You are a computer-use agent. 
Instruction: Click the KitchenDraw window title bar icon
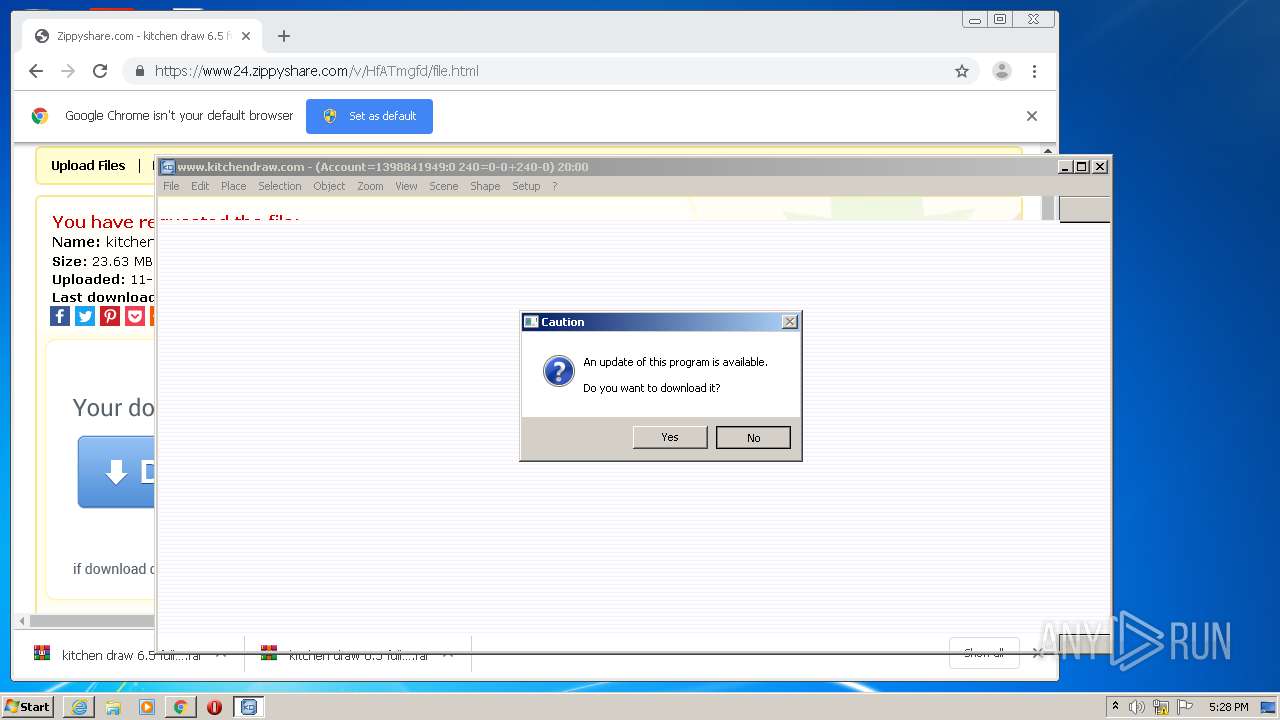pos(168,167)
